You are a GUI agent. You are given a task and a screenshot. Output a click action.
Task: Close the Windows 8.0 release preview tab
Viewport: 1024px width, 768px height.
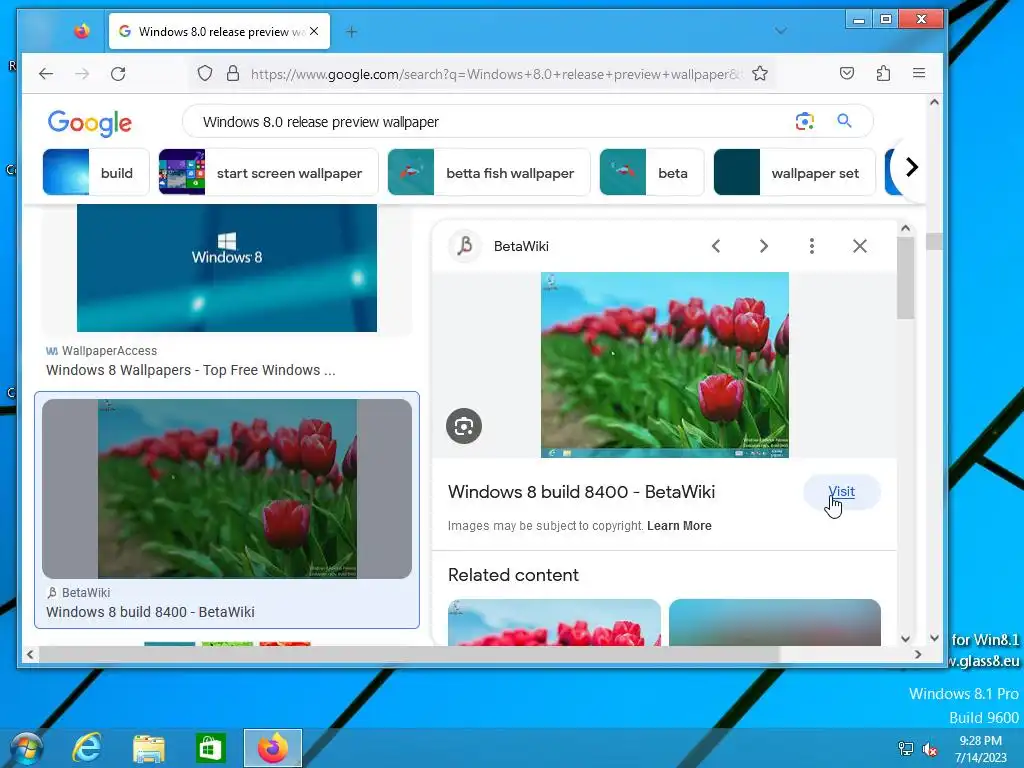click(314, 31)
